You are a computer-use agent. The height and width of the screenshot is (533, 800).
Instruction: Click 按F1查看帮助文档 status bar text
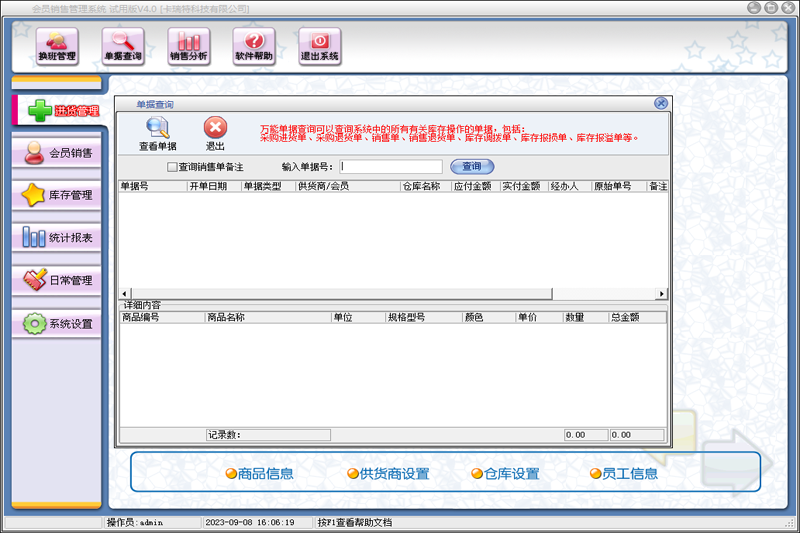pyautogui.click(x=355, y=522)
